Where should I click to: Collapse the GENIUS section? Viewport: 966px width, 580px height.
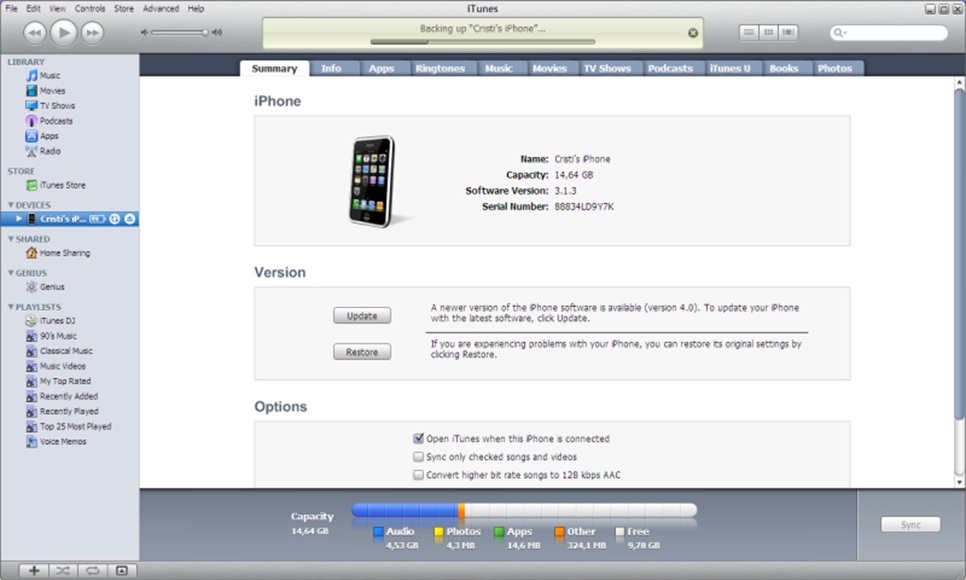tap(10, 272)
